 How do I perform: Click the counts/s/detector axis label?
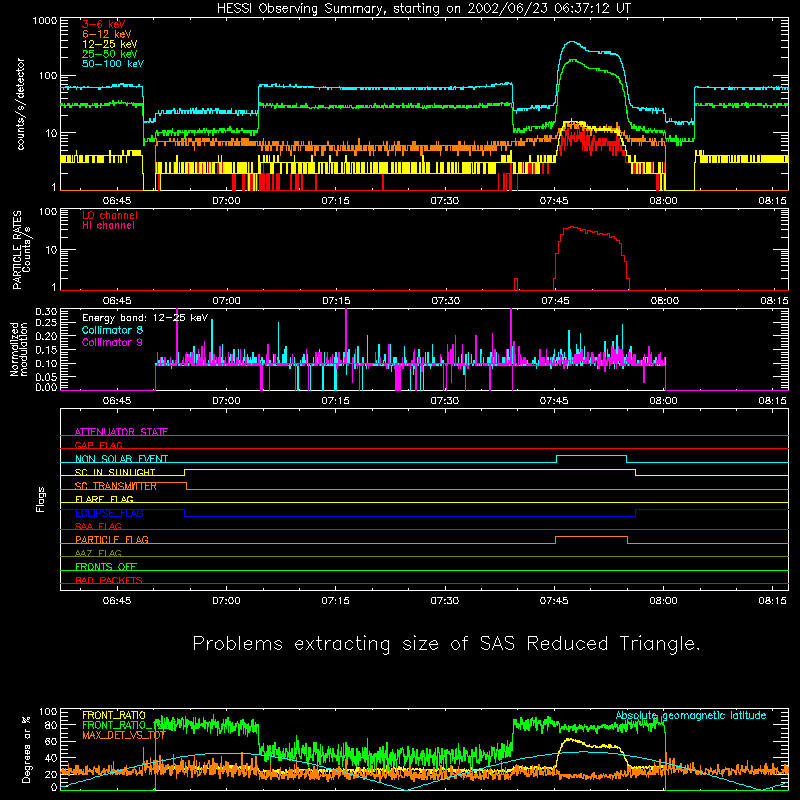pyautogui.click(x=21, y=104)
